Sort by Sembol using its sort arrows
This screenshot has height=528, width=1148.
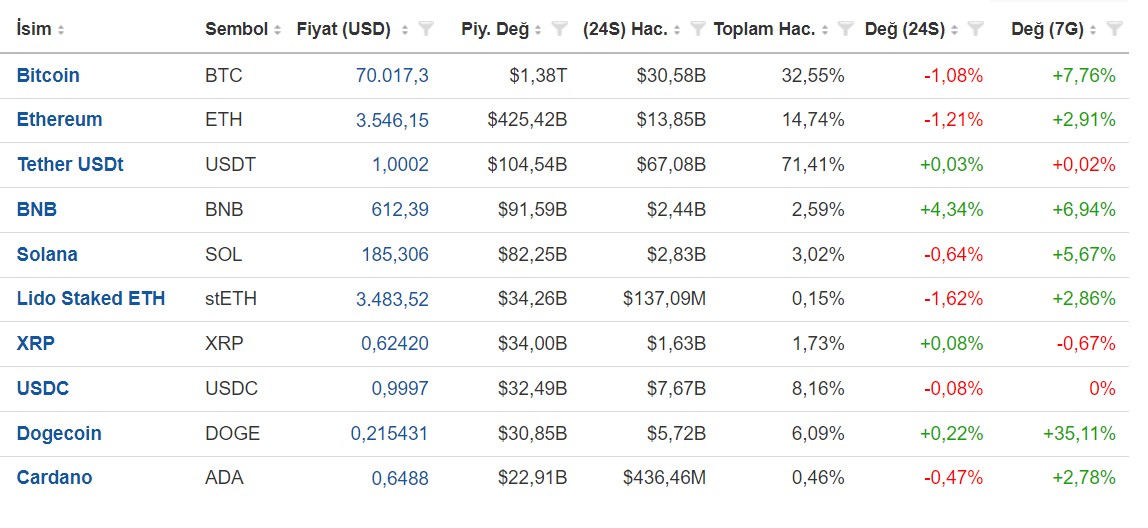coord(277,30)
